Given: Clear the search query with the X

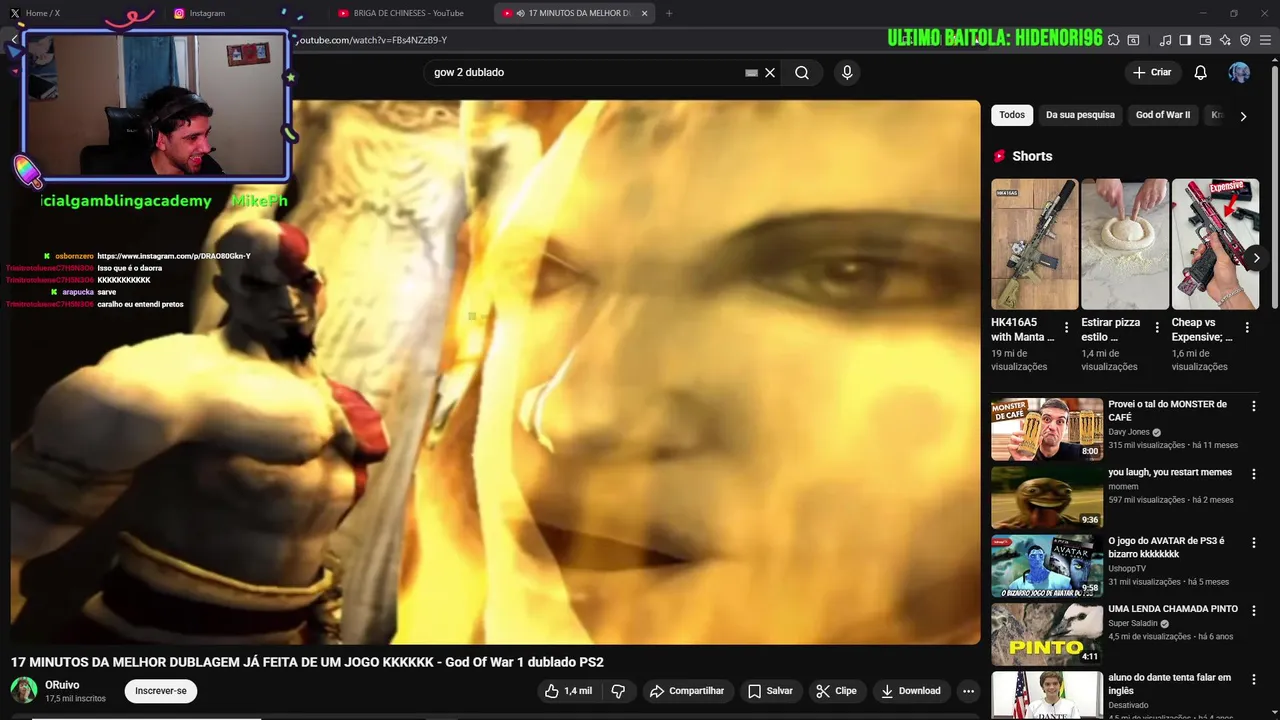Looking at the screenshot, I should click(x=770, y=72).
